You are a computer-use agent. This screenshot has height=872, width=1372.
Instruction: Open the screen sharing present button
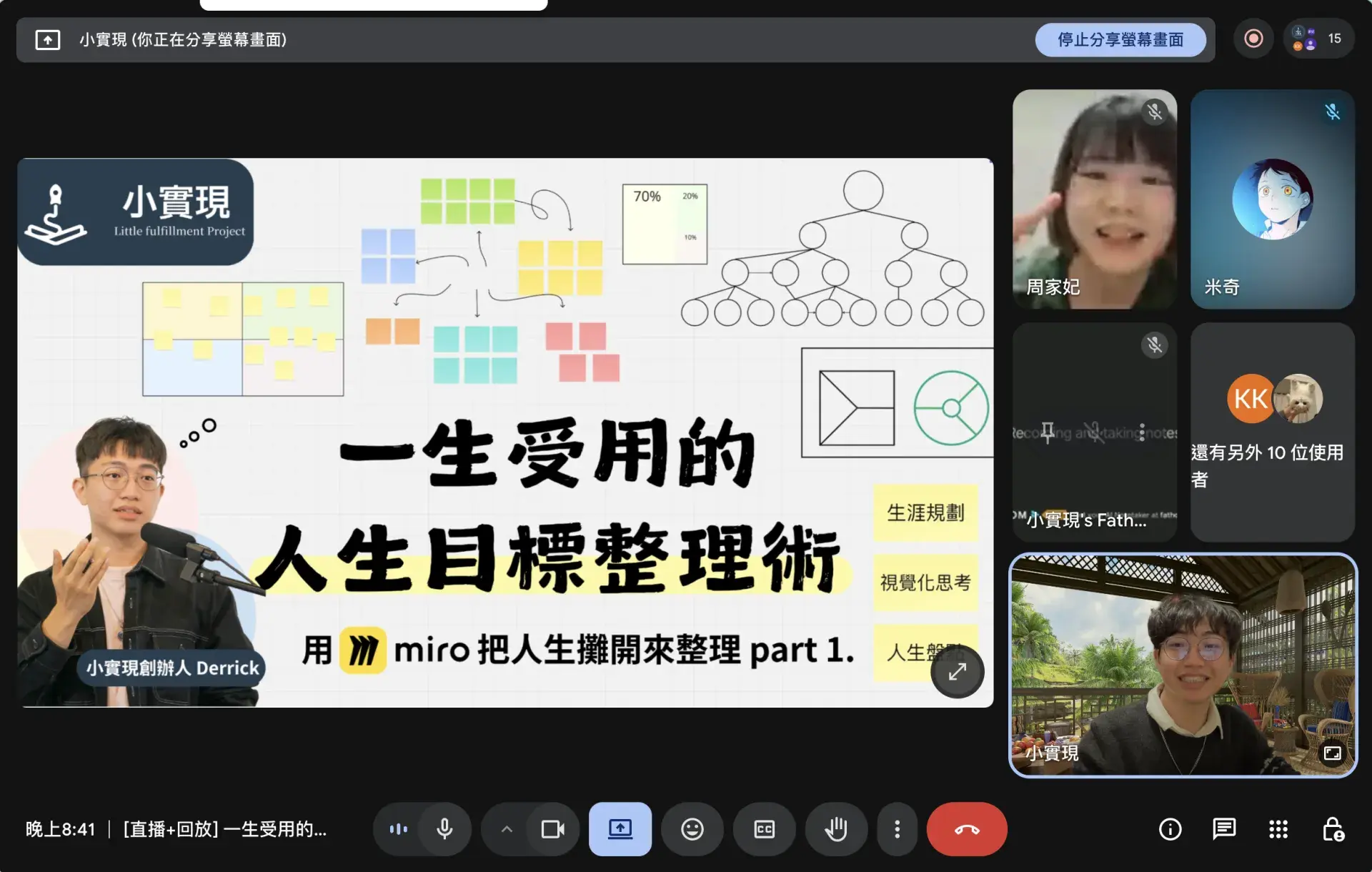click(620, 829)
